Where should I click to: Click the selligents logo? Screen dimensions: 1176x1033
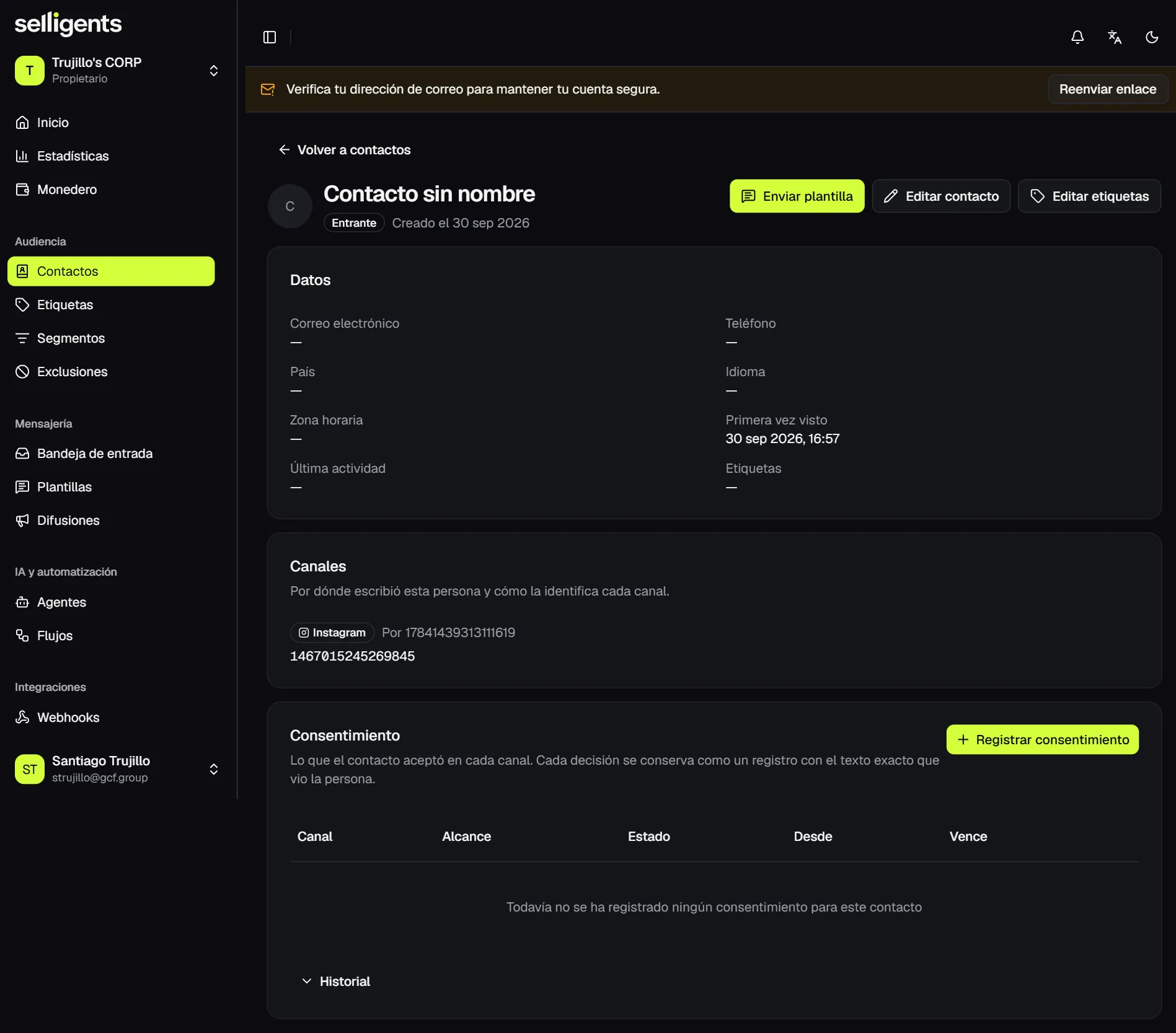(68, 24)
